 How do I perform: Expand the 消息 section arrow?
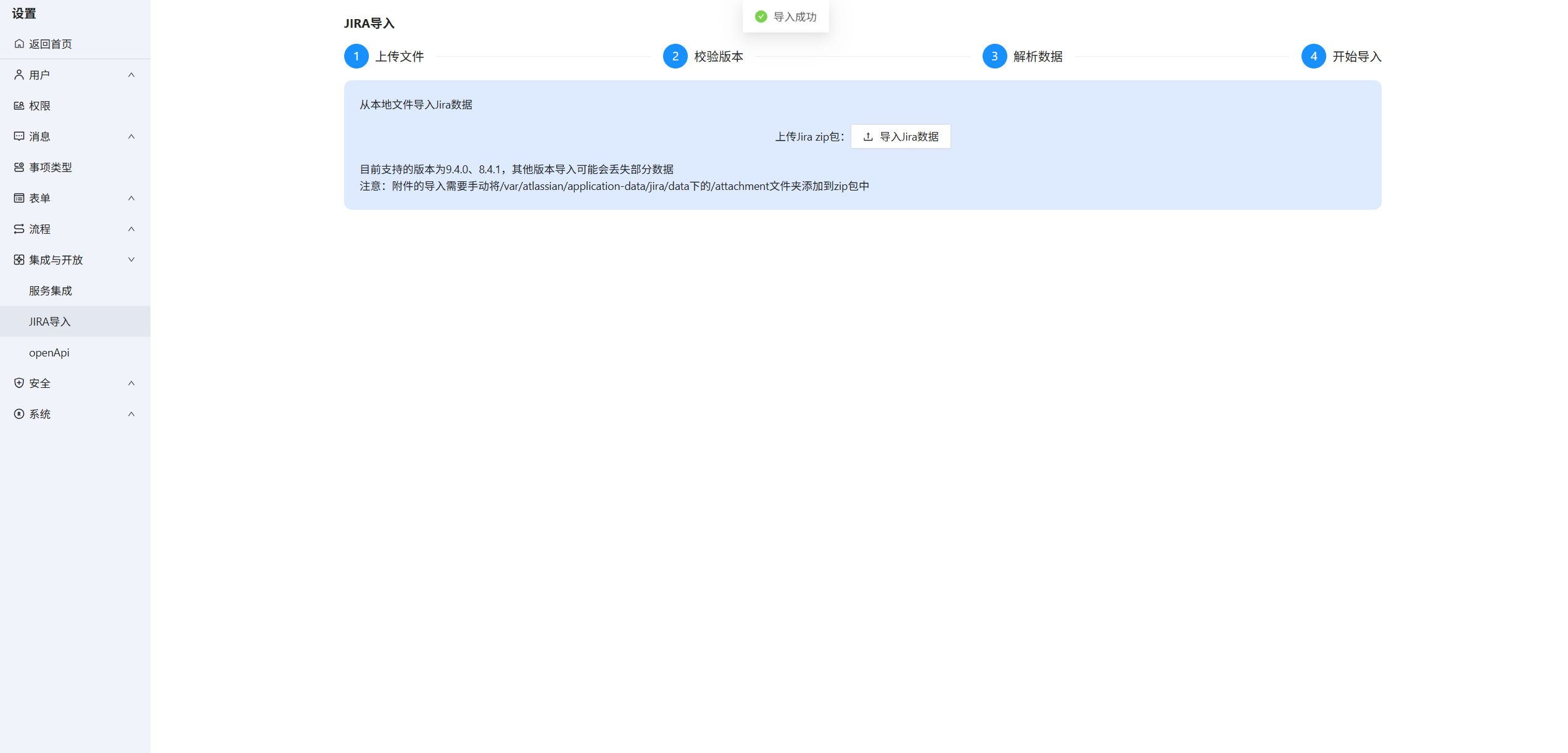tap(131, 136)
